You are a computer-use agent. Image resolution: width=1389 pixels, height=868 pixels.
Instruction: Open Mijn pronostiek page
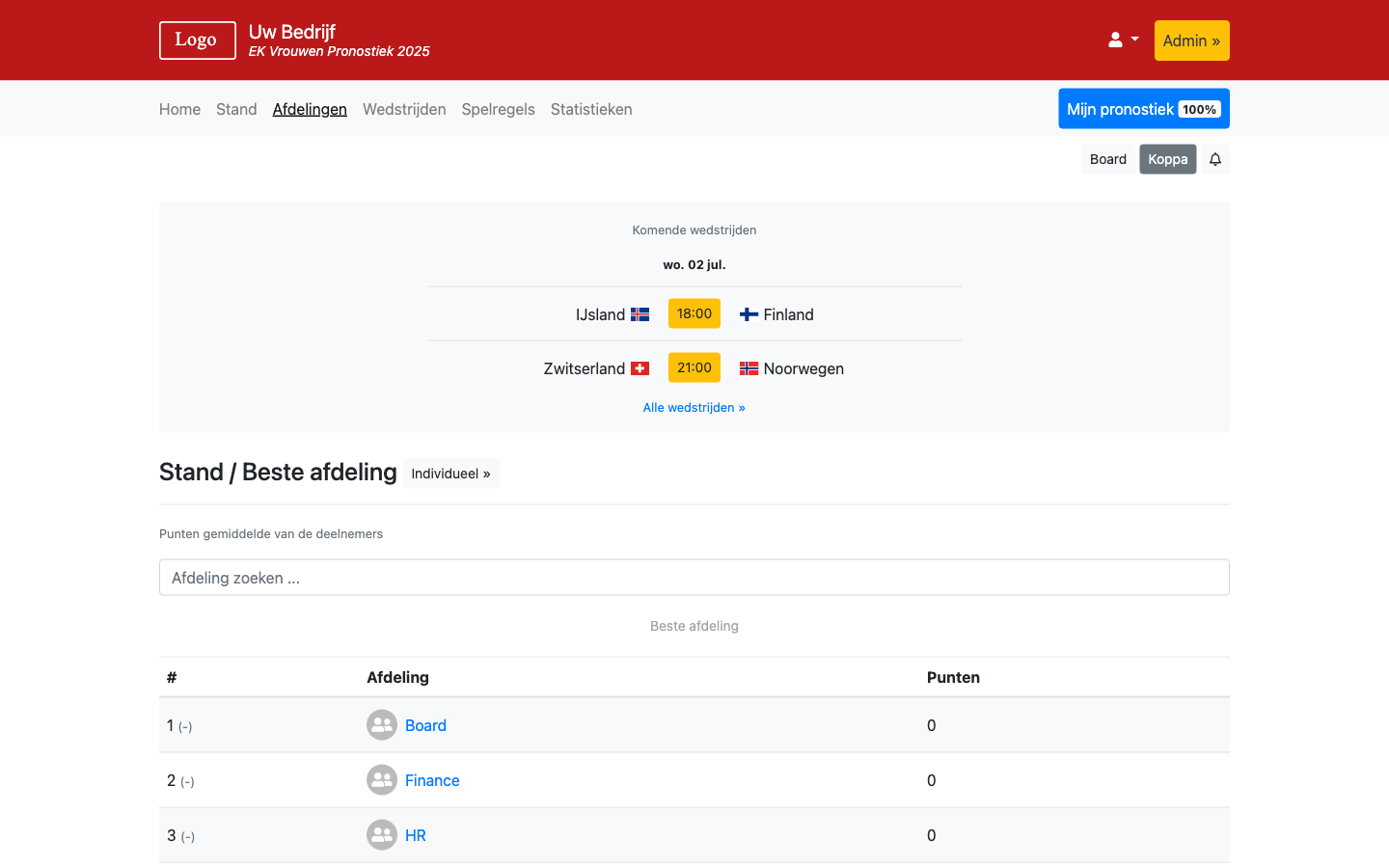pos(1143,109)
